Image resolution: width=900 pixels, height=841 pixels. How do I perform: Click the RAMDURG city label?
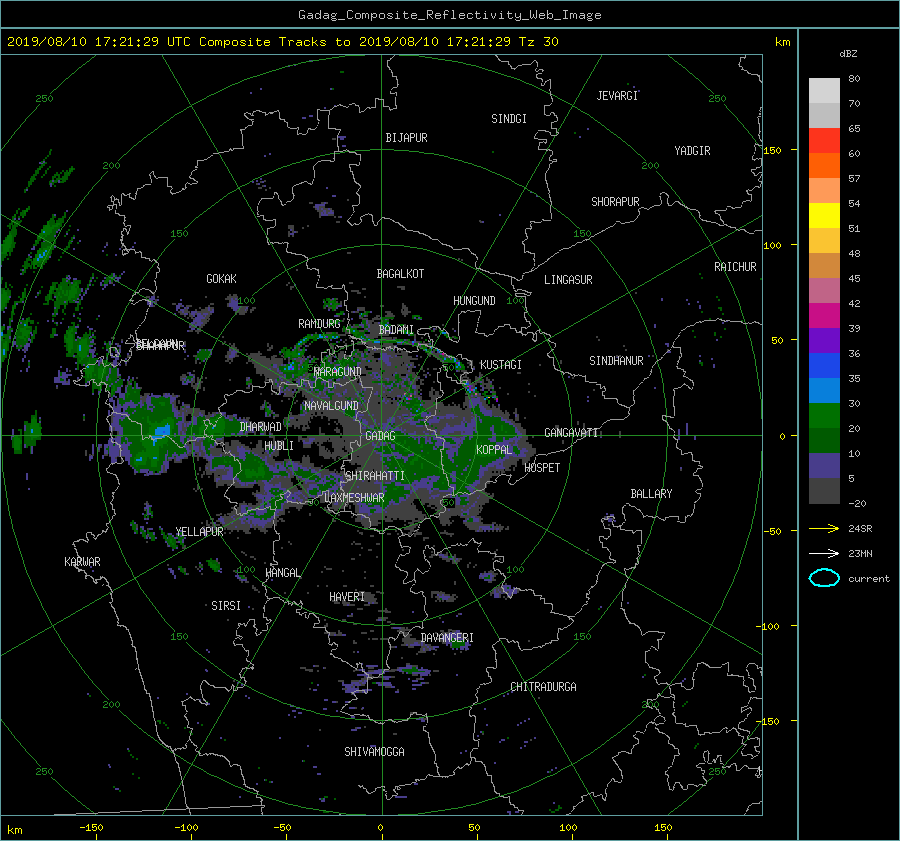(x=319, y=324)
